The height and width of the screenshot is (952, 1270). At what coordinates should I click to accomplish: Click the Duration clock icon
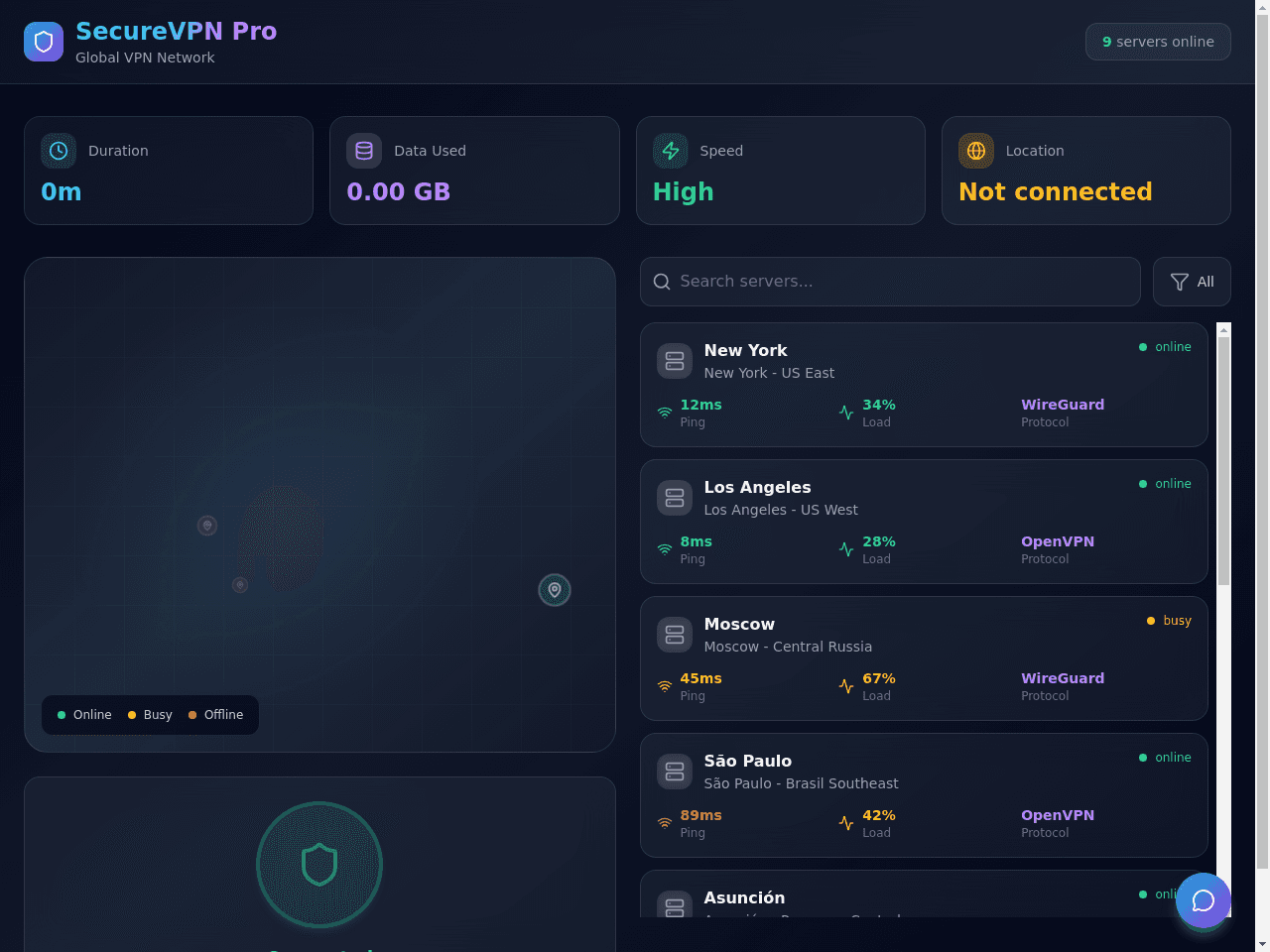click(59, 151)
